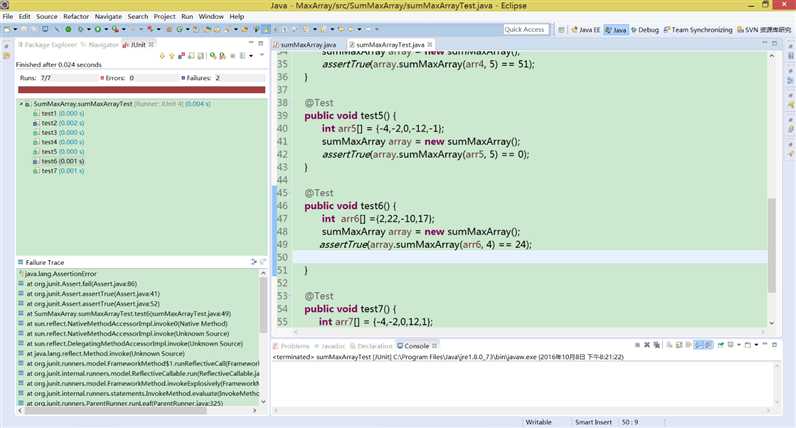The height and width of the screenshot is (428, 796).
Task: Click the Clear Console icon
Action: 669,345
